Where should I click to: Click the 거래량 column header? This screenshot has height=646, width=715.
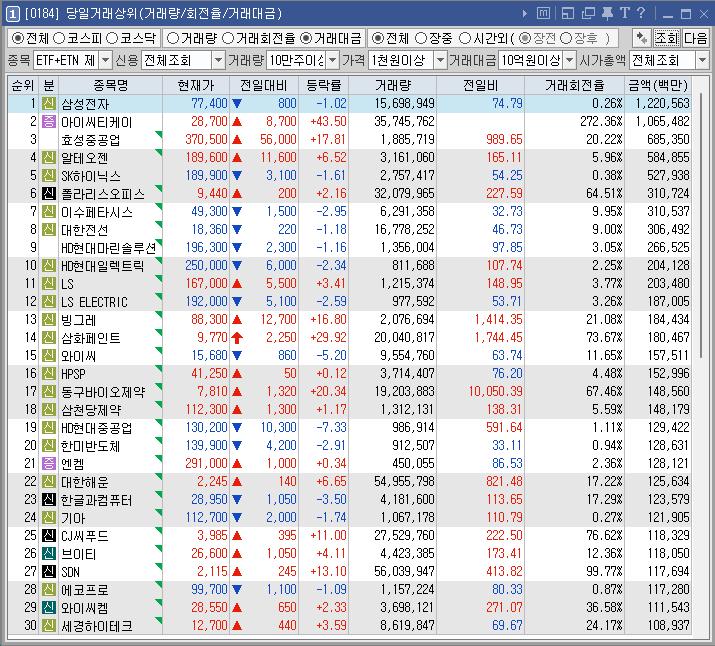pyautogui.click(x=393, y=85)
